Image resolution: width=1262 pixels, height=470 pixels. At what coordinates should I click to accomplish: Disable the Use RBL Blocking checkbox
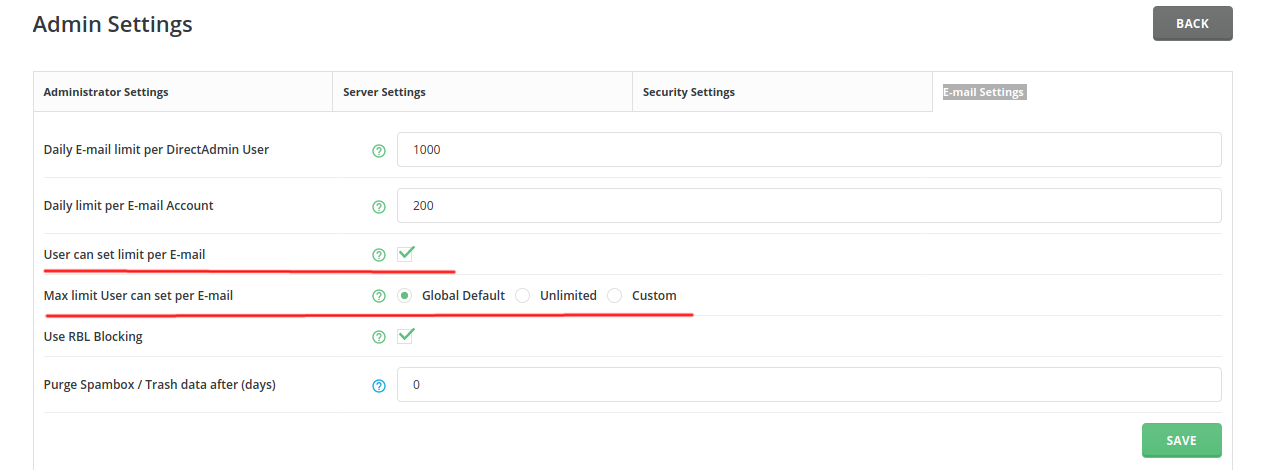coord(406,336)
